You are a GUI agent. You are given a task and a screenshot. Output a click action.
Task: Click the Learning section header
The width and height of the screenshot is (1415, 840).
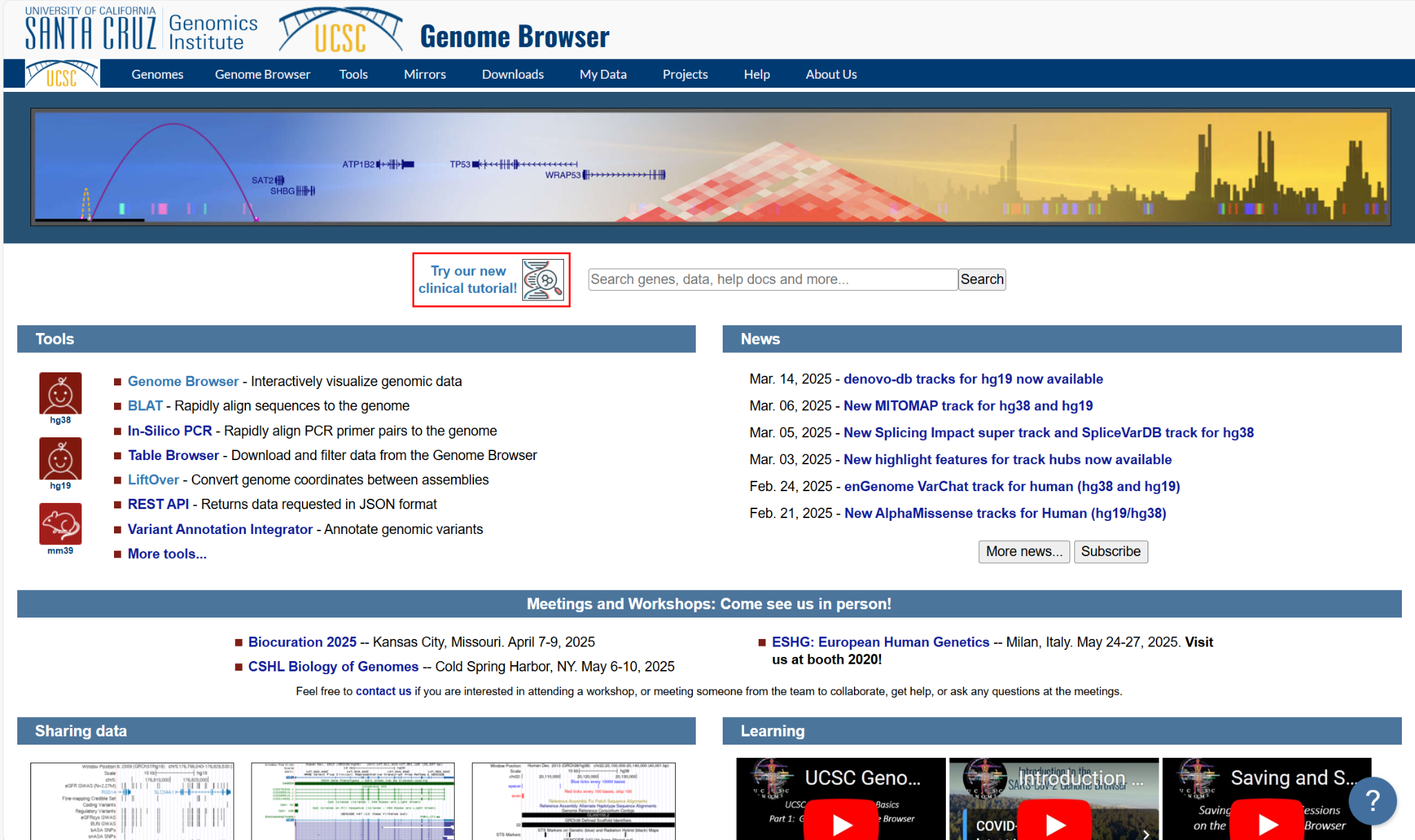[x=1062, y=731]
